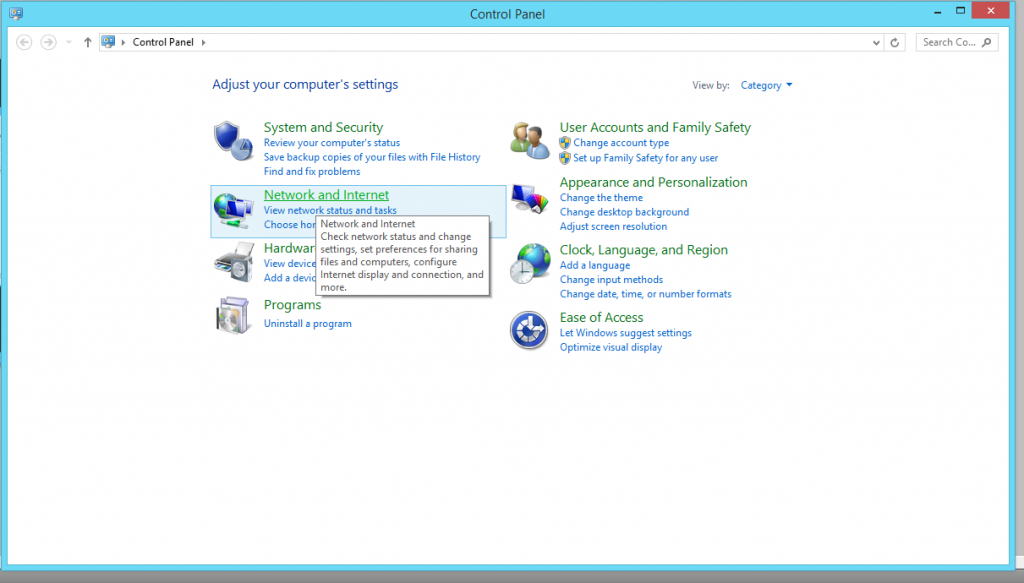
Task: Open the Network and Internet heading
Action: coord(326,195)
